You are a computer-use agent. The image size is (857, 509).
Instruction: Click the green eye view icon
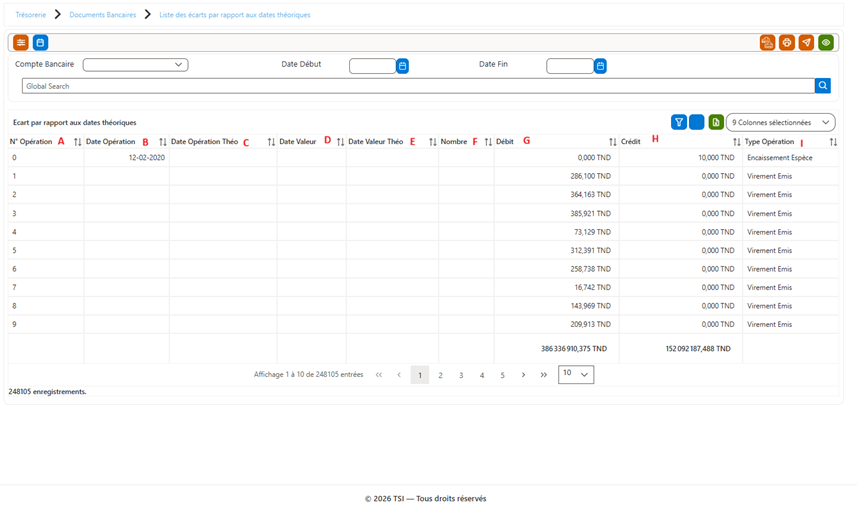pyautogui.click(x=826, y=43)
